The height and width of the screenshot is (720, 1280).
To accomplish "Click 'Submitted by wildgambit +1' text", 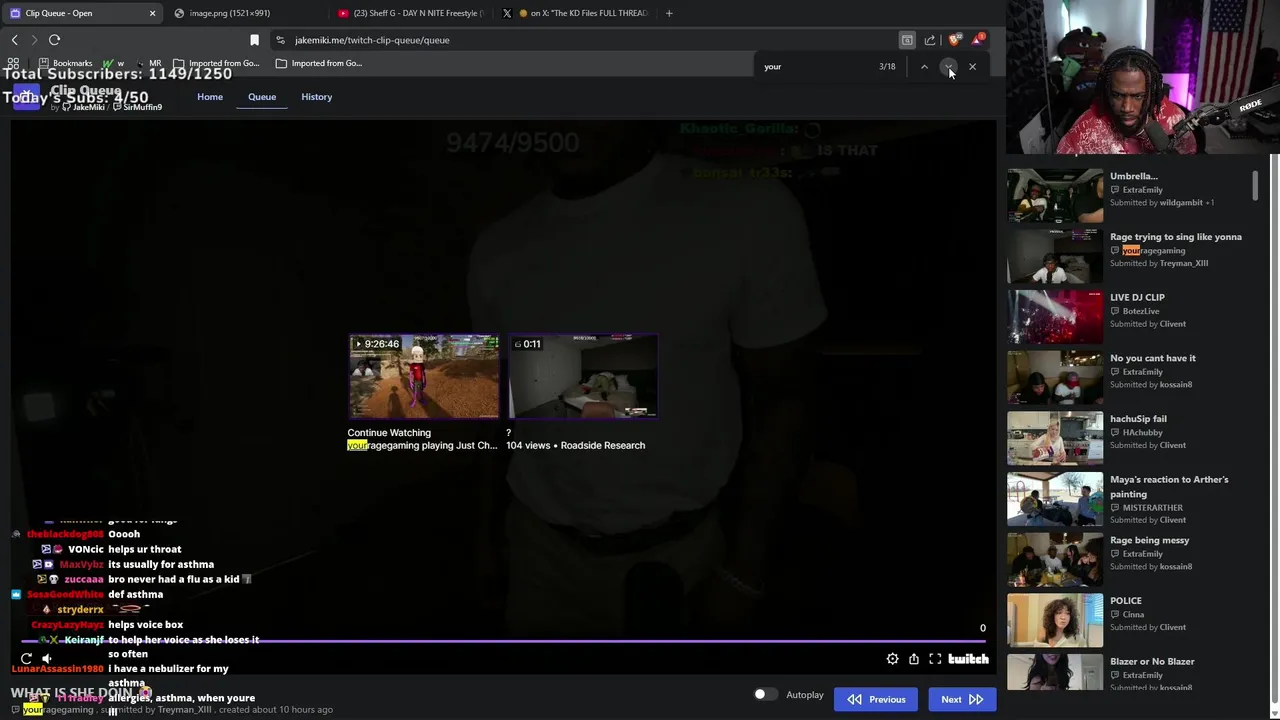I will 1162,203.
